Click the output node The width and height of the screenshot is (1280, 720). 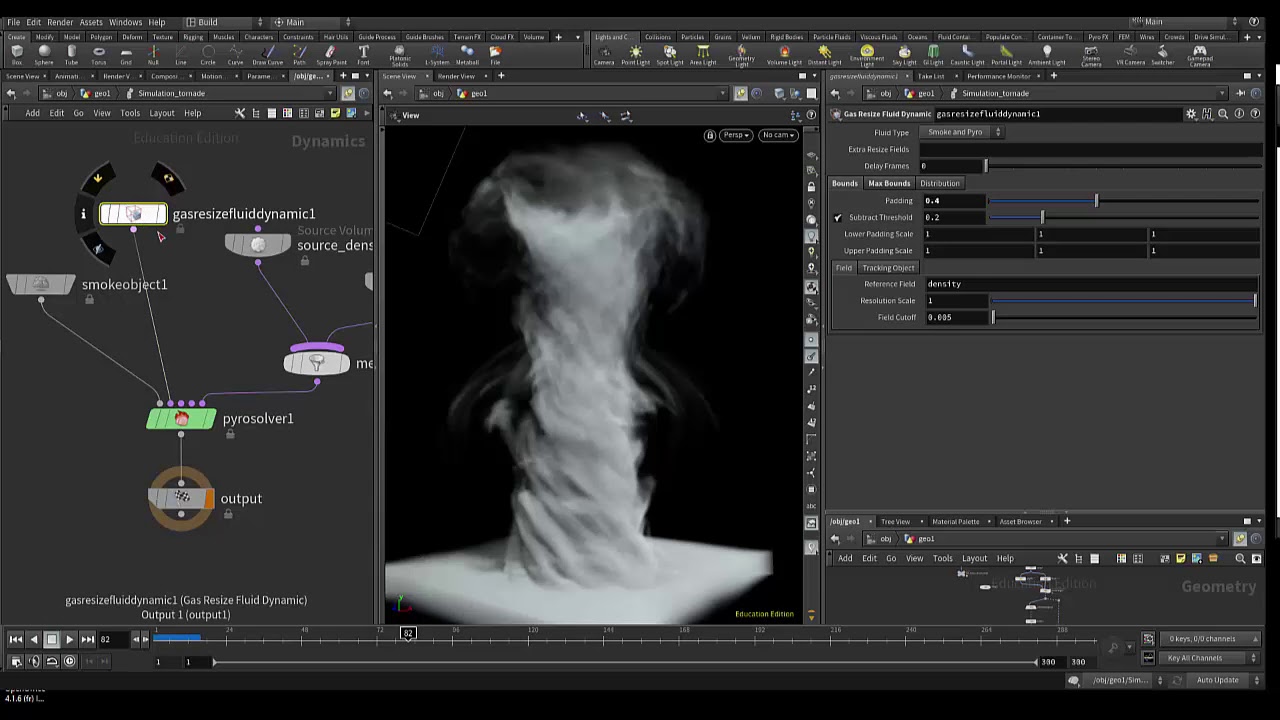[181, 498]
